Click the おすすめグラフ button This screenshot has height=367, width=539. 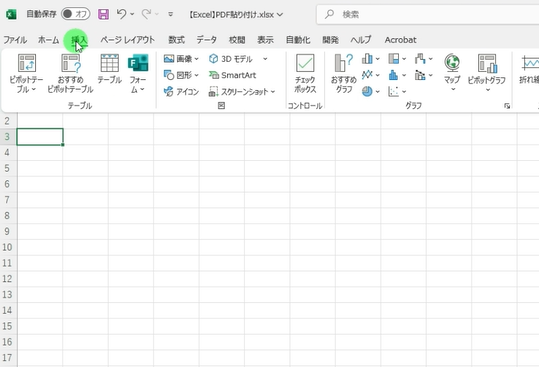coord(344,73)
